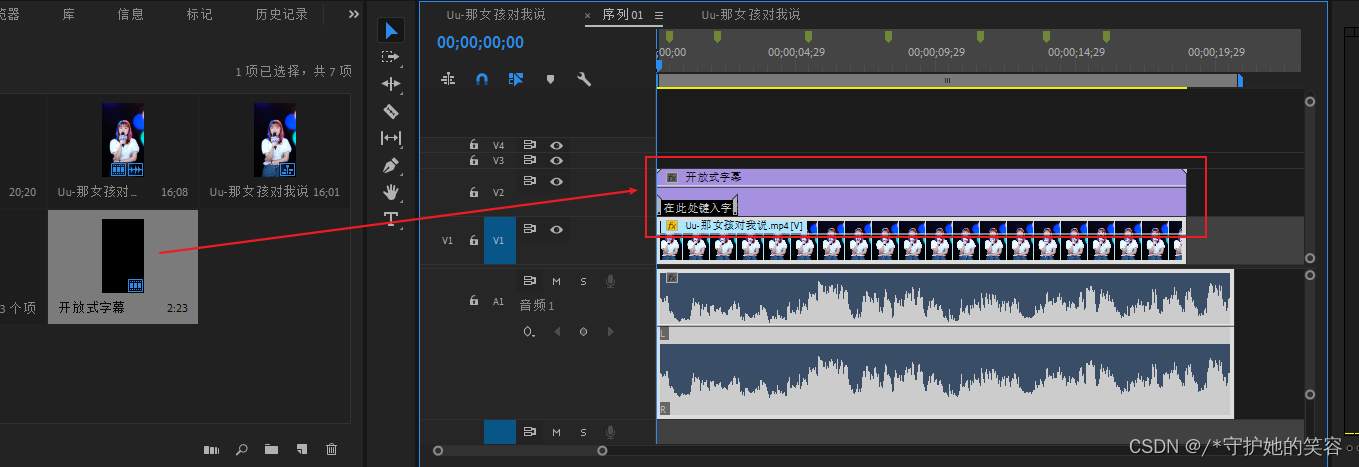The width and height of the screenshot is (1359, 467).
Task: Hide track V3 output with eye icon
Action: tap(556, 160)
